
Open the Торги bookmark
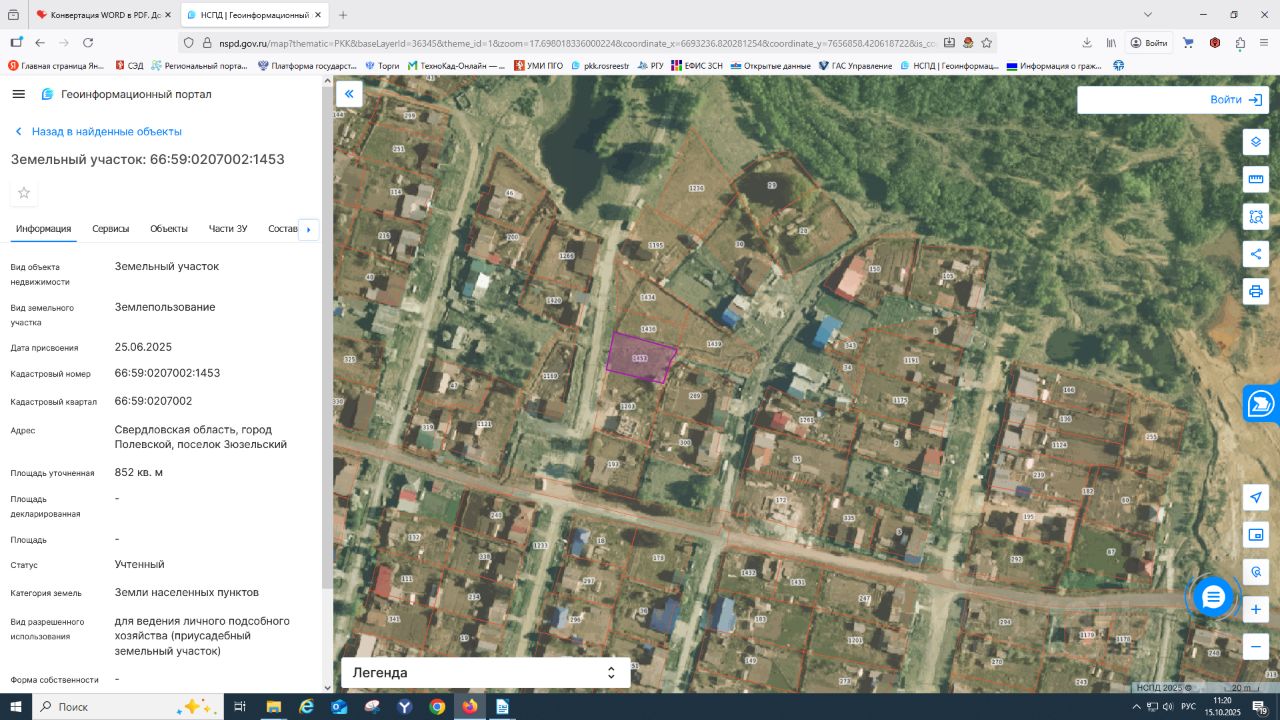click(x=382, y=66)
